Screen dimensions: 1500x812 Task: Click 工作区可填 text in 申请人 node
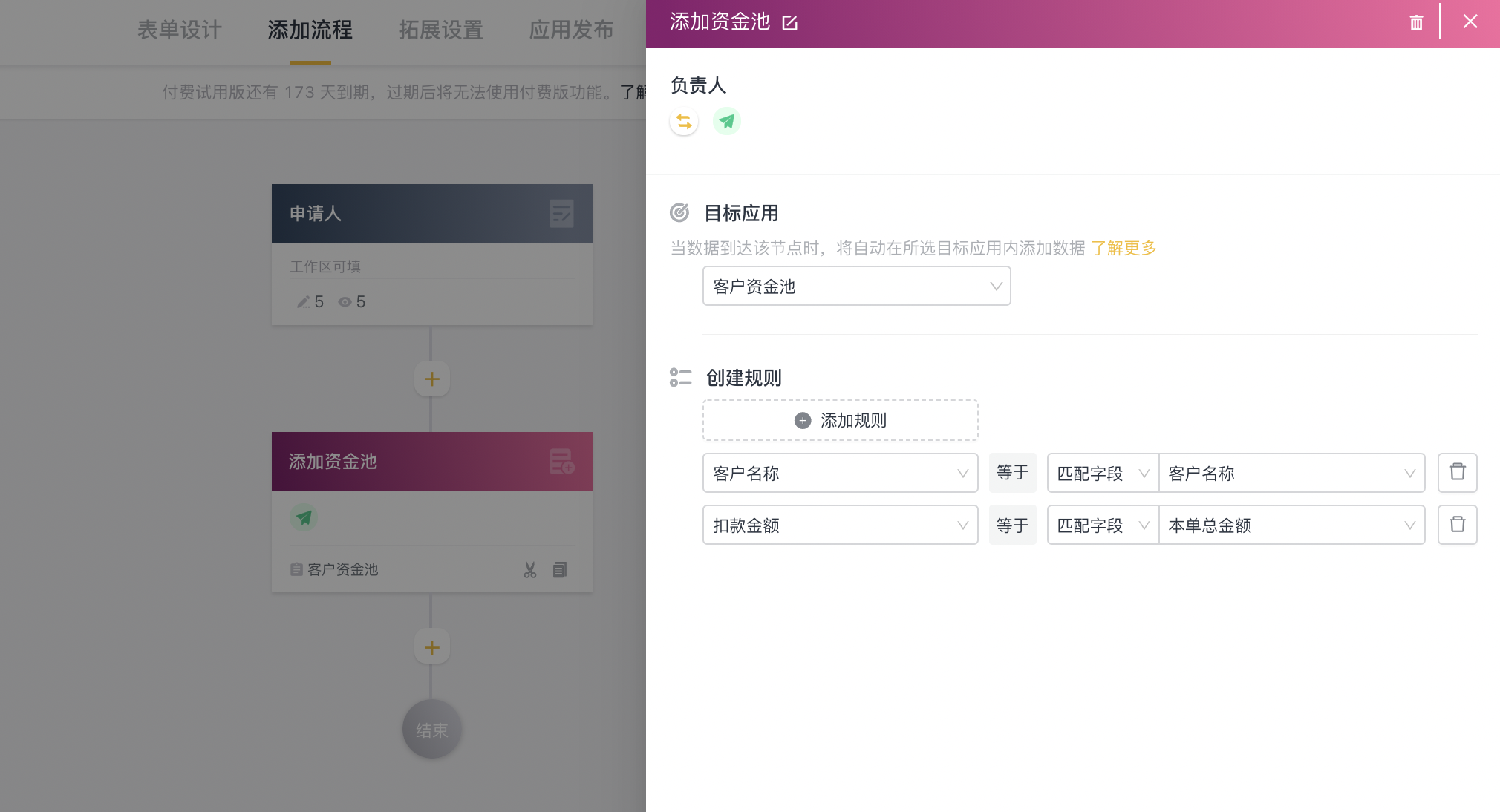[325, 266]
